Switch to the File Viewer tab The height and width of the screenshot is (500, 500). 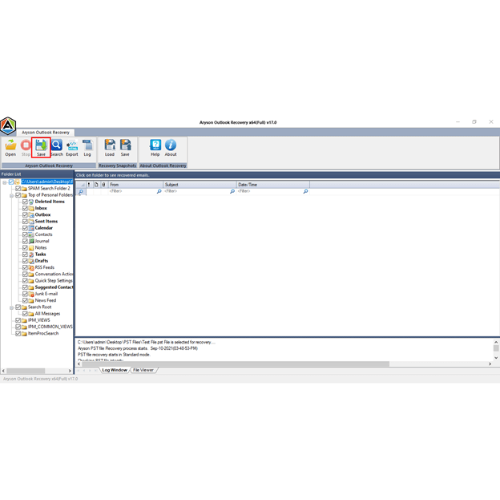pyautogui.click(x=143, y=370)
